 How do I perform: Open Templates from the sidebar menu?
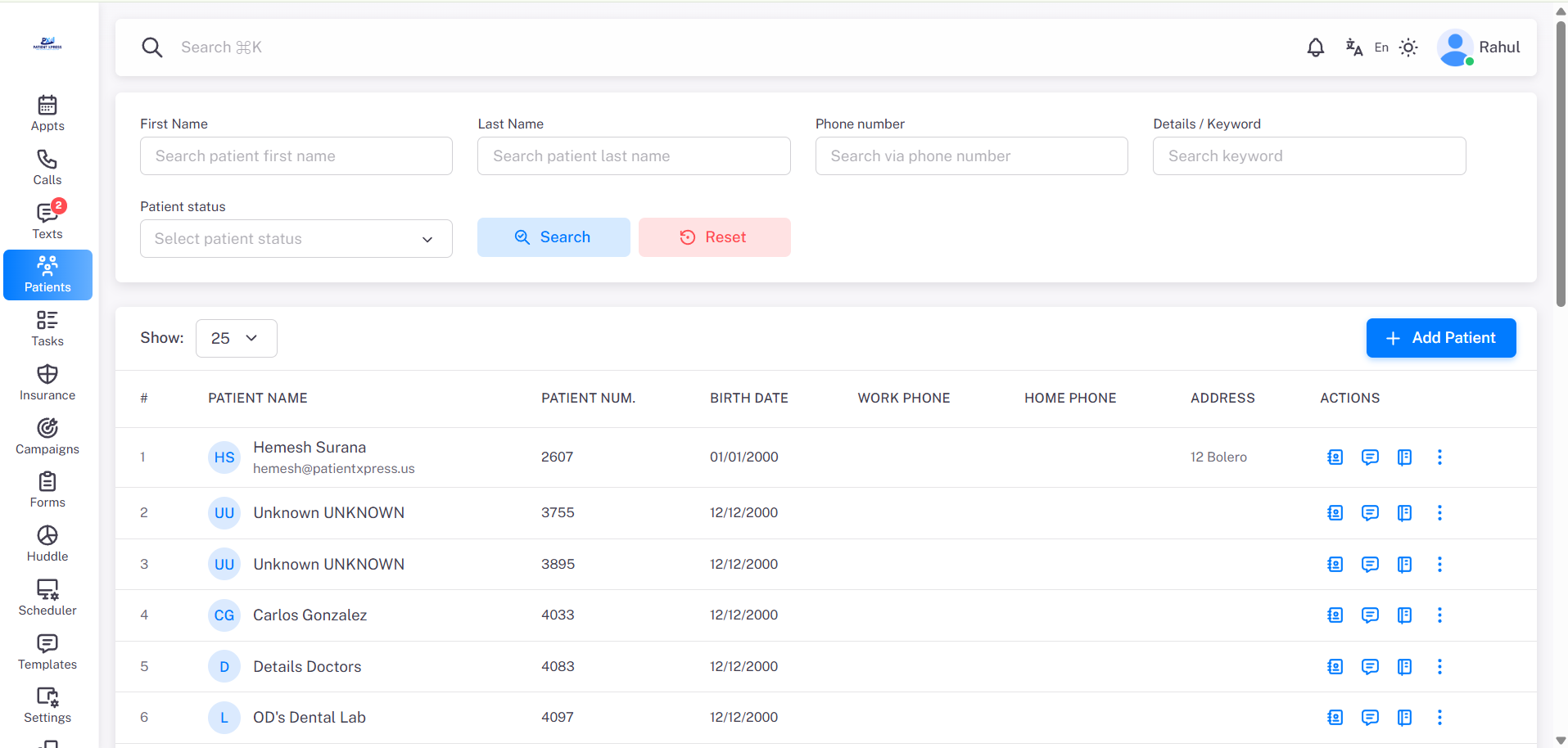tap(47, 651)
